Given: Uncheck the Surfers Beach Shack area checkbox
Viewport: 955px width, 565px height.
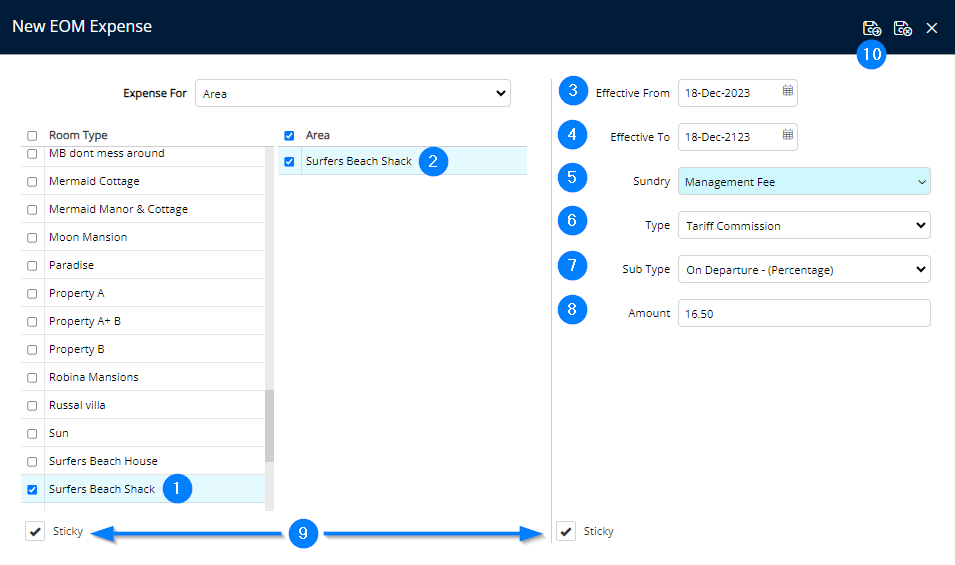Looking at the screenshot, I should coord(290,161).
